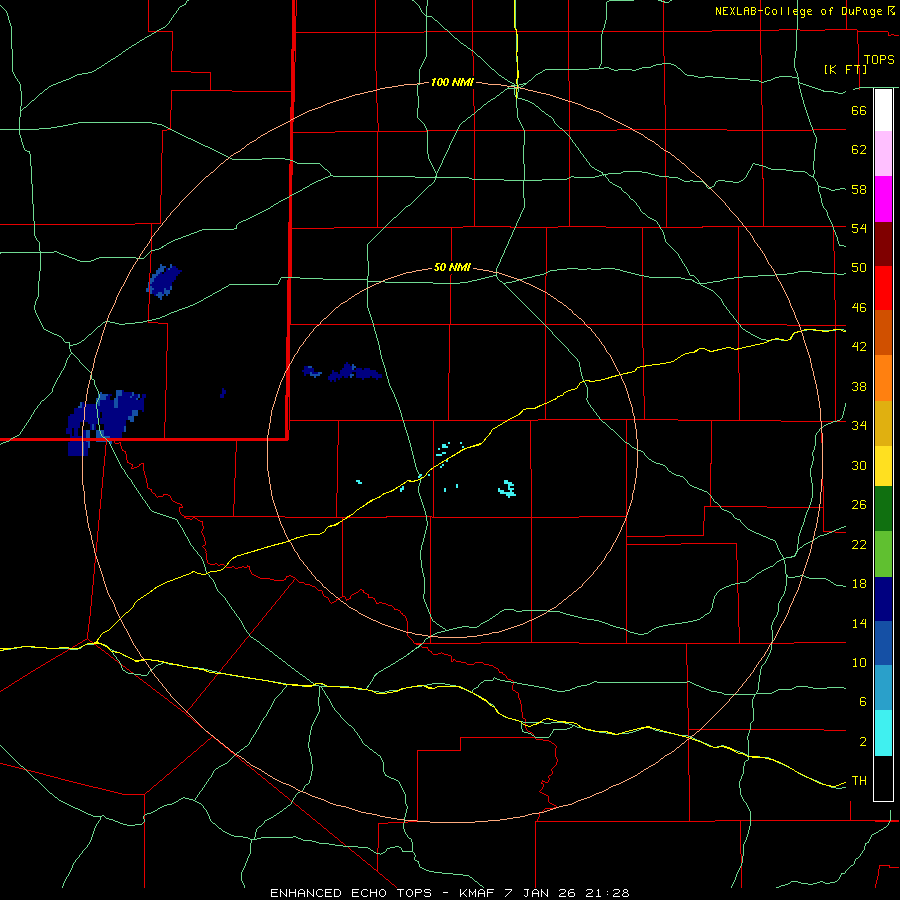Select the dark green legend swatch

pyautogui.click(x=883, y=509)
